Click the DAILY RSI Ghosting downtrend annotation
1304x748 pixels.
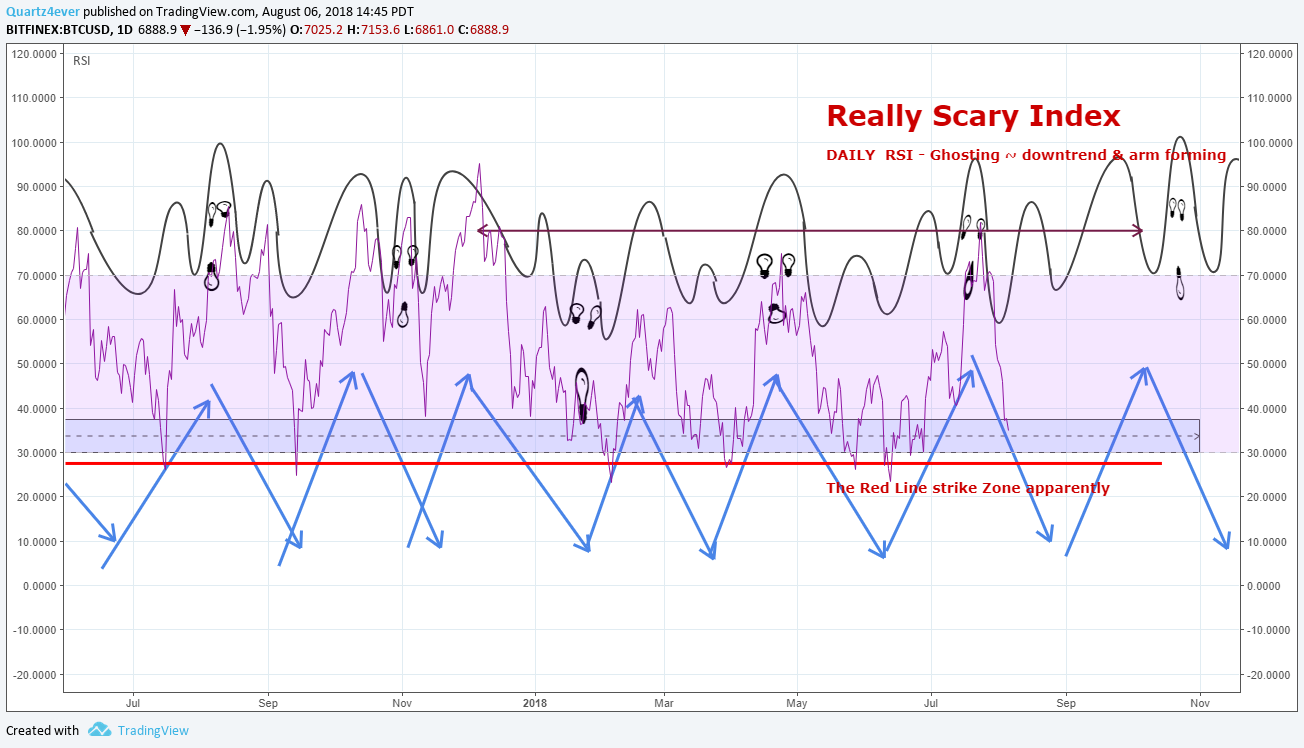pyautogui.click(x=1026, y=155)
